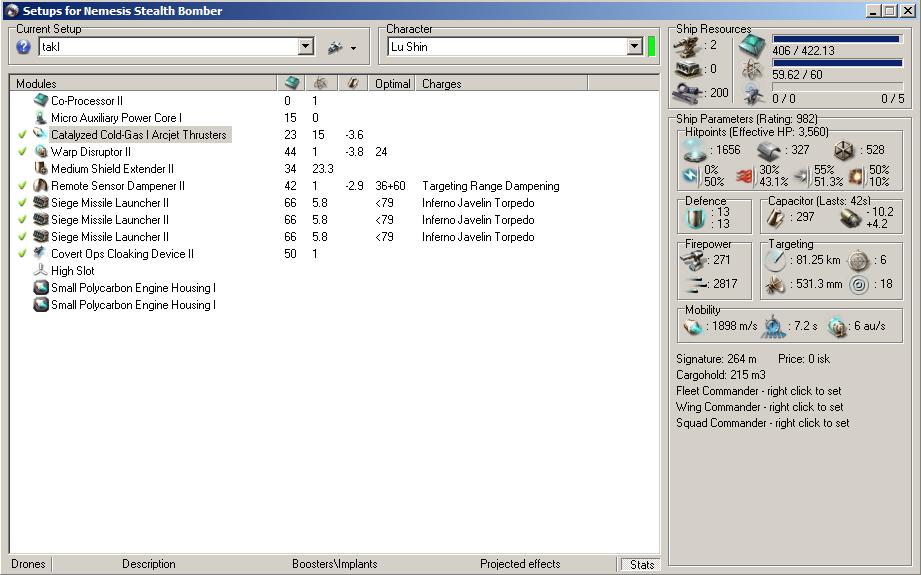Click the Warp Disruptor II module icon

[41, 152]
